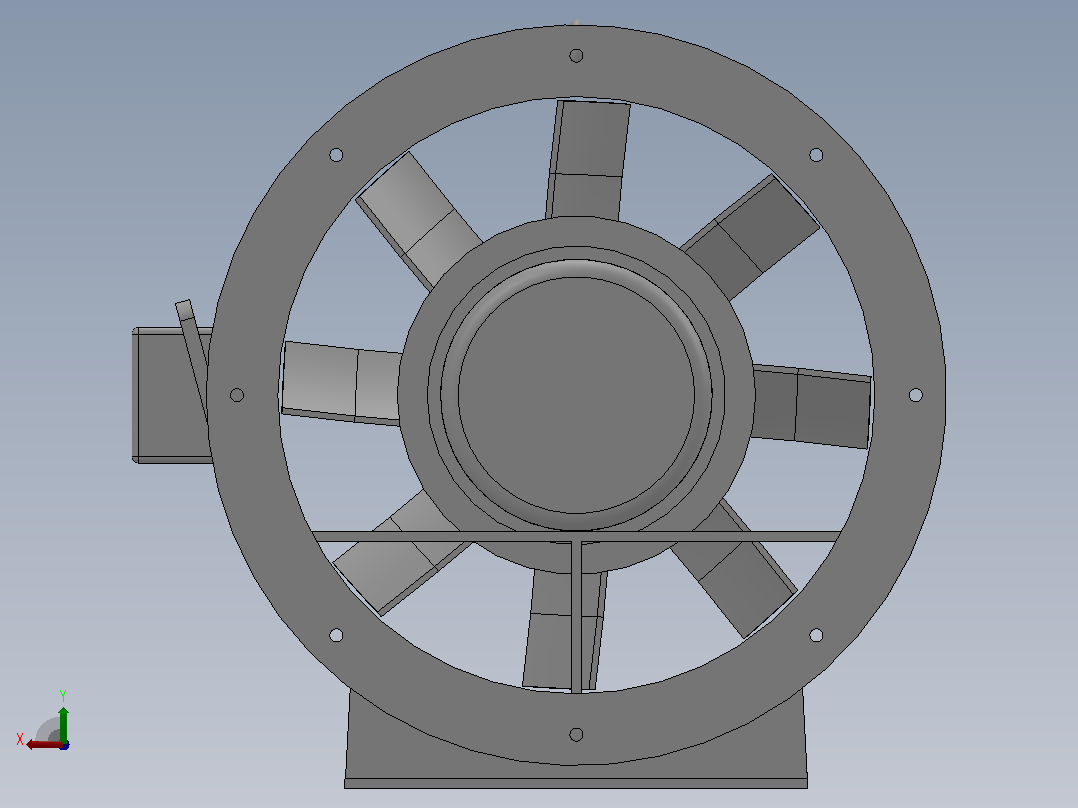Select the upper-right bolt hole on the flange
The width and height of the screenshot is (1078, 808).
(x=816, y=155)
